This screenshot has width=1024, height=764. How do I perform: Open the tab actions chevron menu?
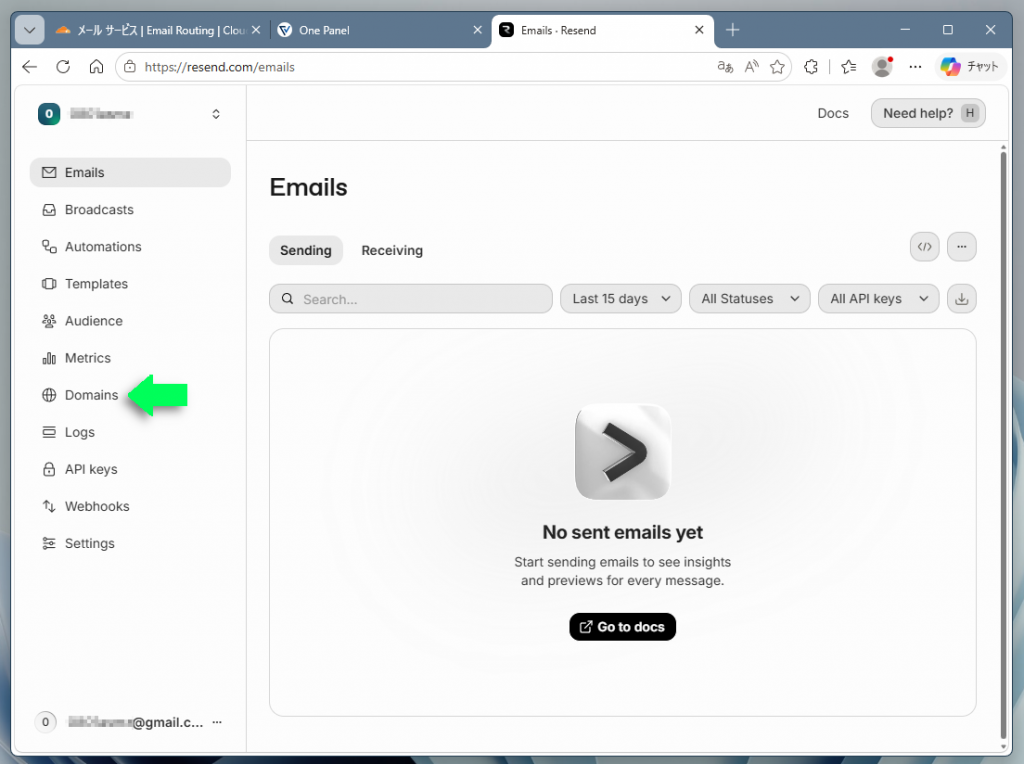(29, 30)
